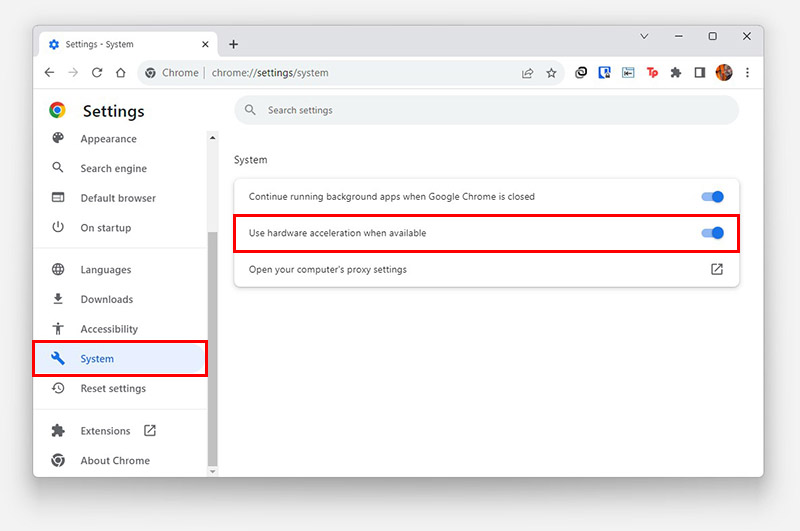Image resolution: width=800 pixels, height=531 pixels.
Task: Click the profile avatar picture
Action: (x=723, y=72)
